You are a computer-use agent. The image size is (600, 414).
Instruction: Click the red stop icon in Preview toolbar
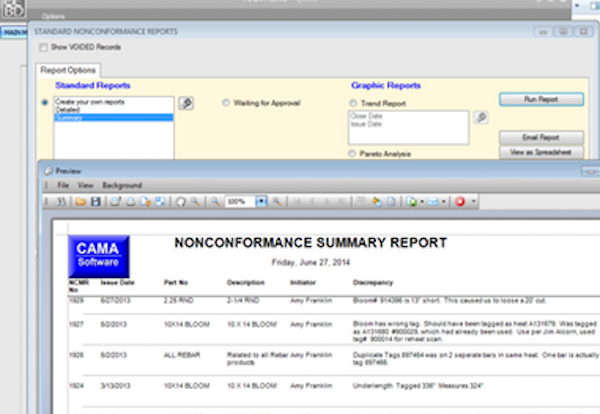point(460,202)
